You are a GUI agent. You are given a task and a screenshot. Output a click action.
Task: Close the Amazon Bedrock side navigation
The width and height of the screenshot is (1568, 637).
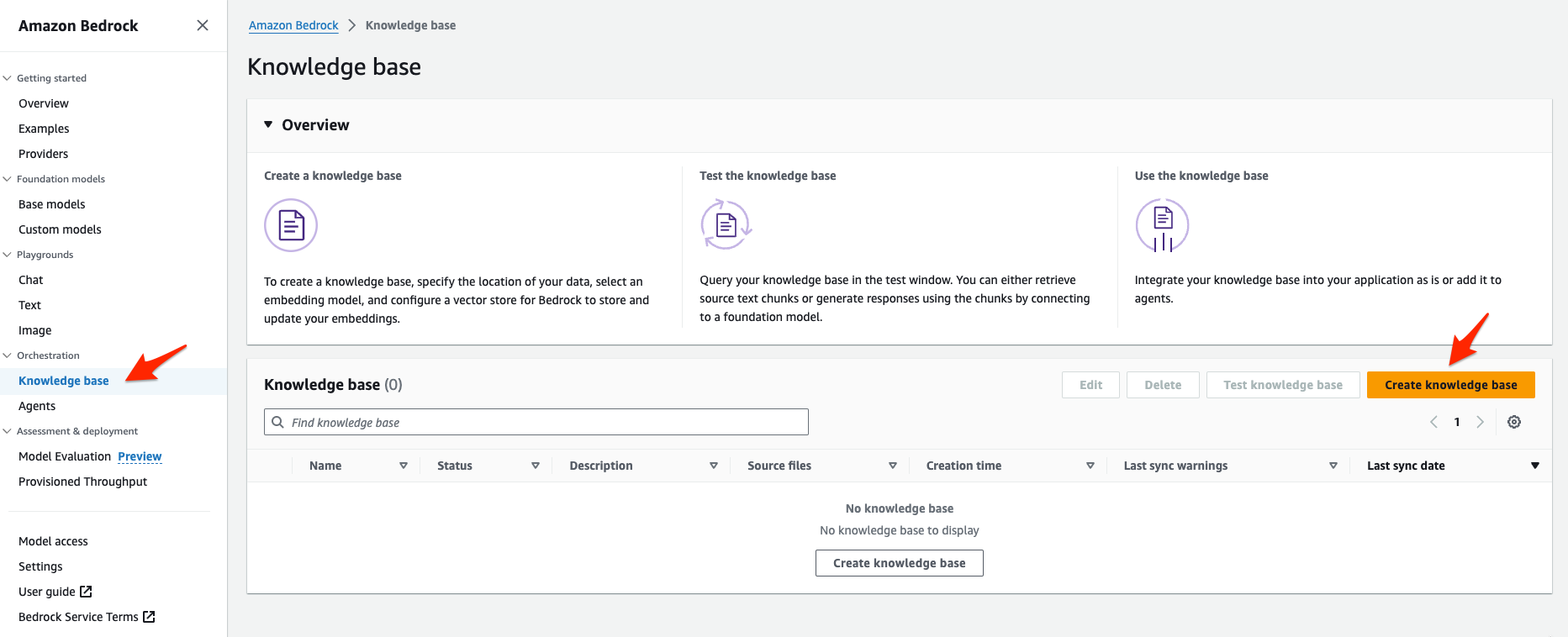tap(203, 25)
